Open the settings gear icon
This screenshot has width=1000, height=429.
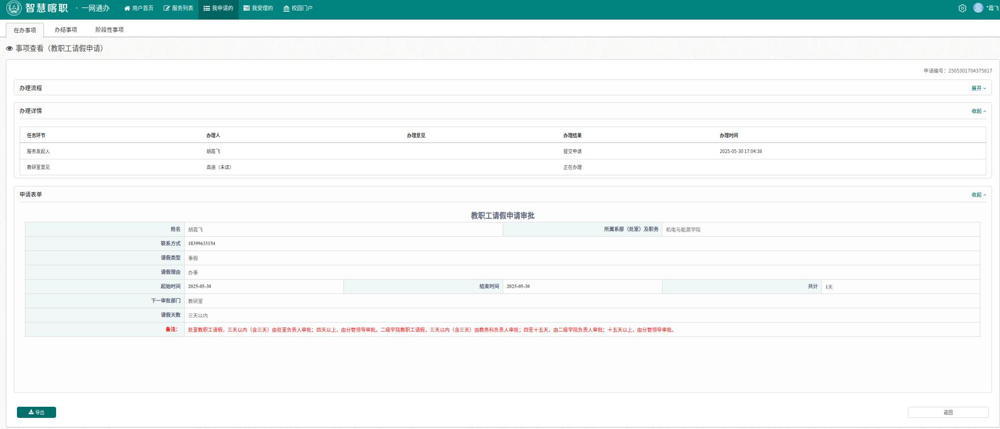pos(962,8)
